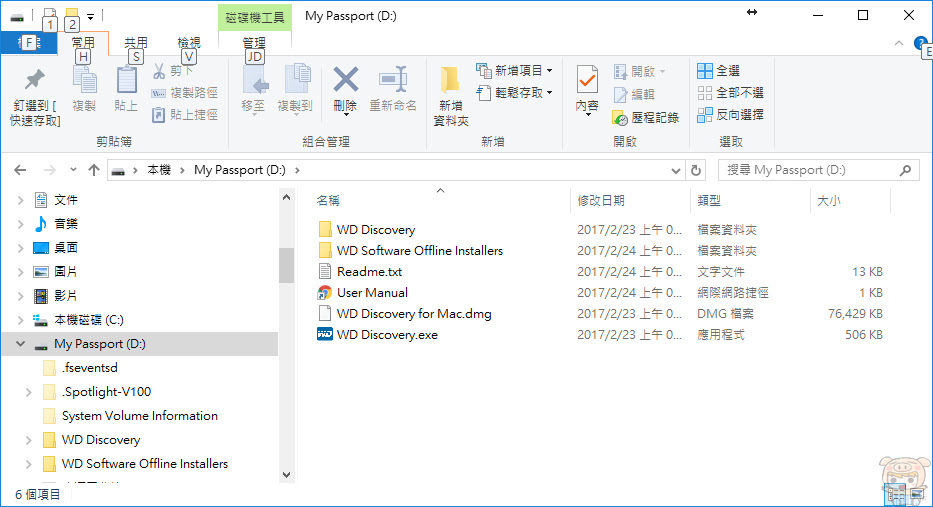Click the Rename (重新命名) icon
Screen dimensions: 933x507
tap(393, 79)
